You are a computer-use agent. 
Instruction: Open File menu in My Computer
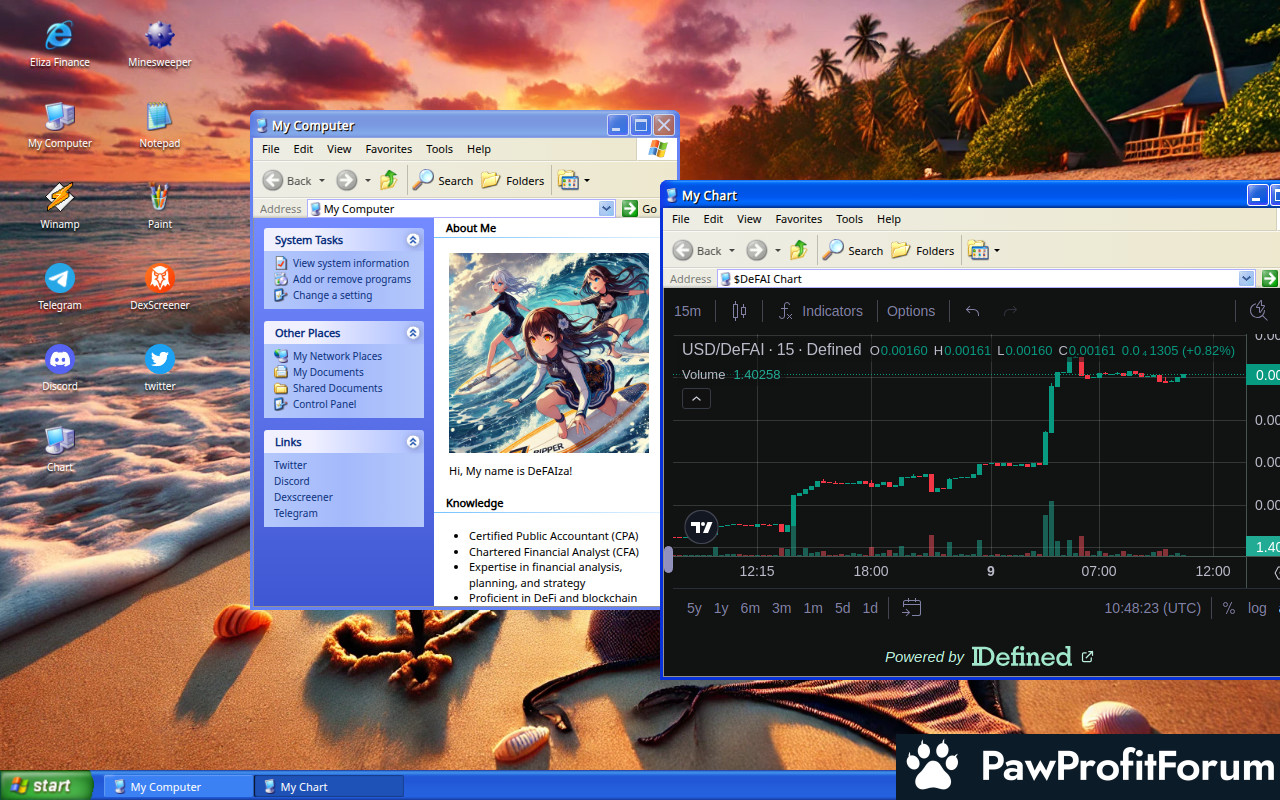pos(271,149)
